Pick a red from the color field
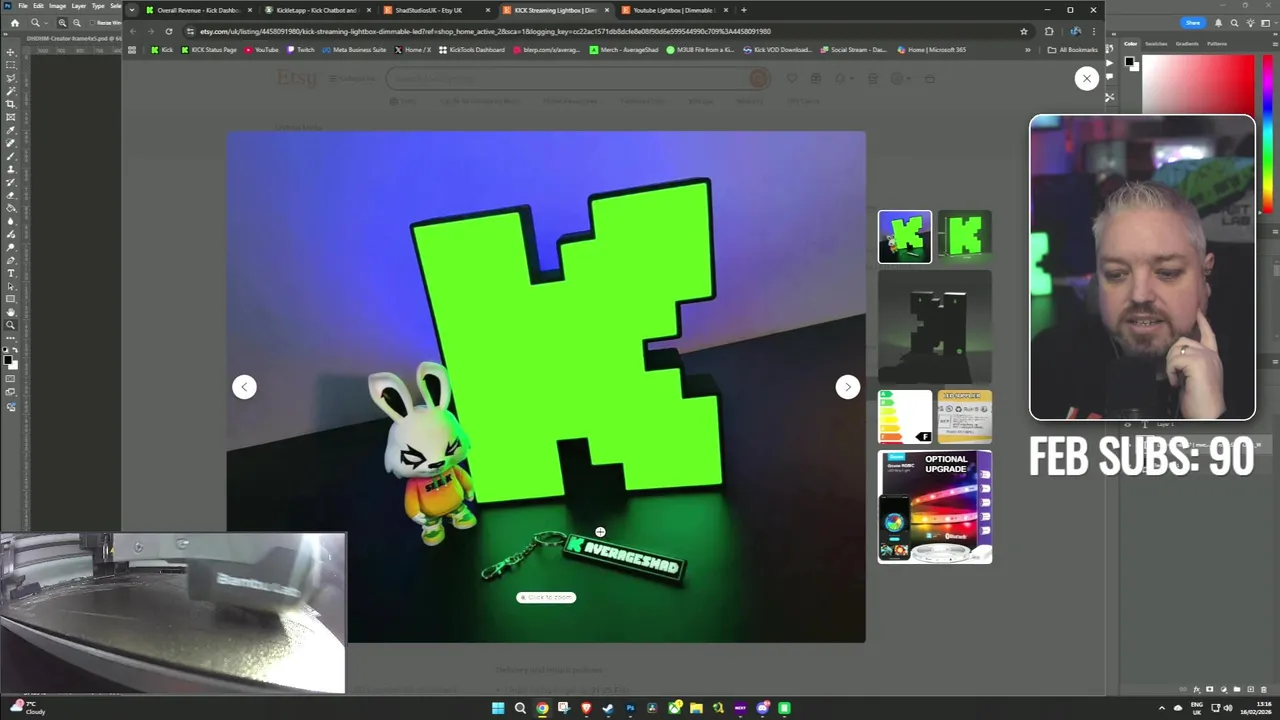Image resolution: width=1280 pixels, height=720 pixels. (1199, 85)
